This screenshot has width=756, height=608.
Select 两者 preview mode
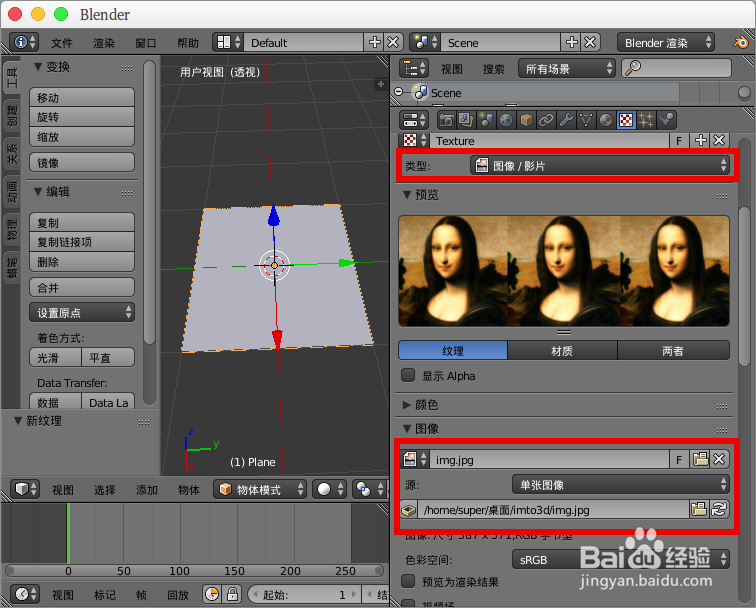pos(673,351)
